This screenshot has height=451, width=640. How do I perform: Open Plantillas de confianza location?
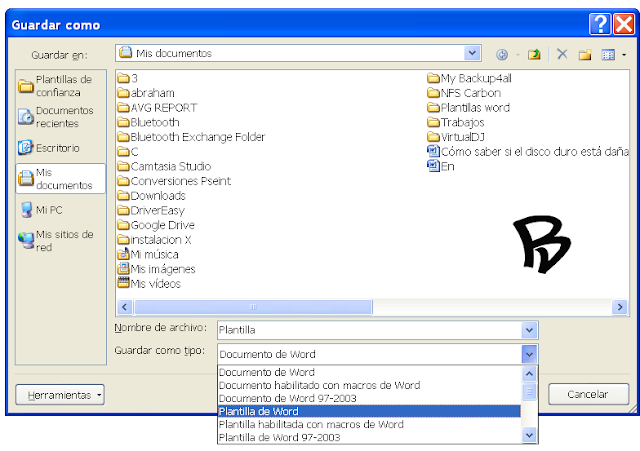pos(61,86)
